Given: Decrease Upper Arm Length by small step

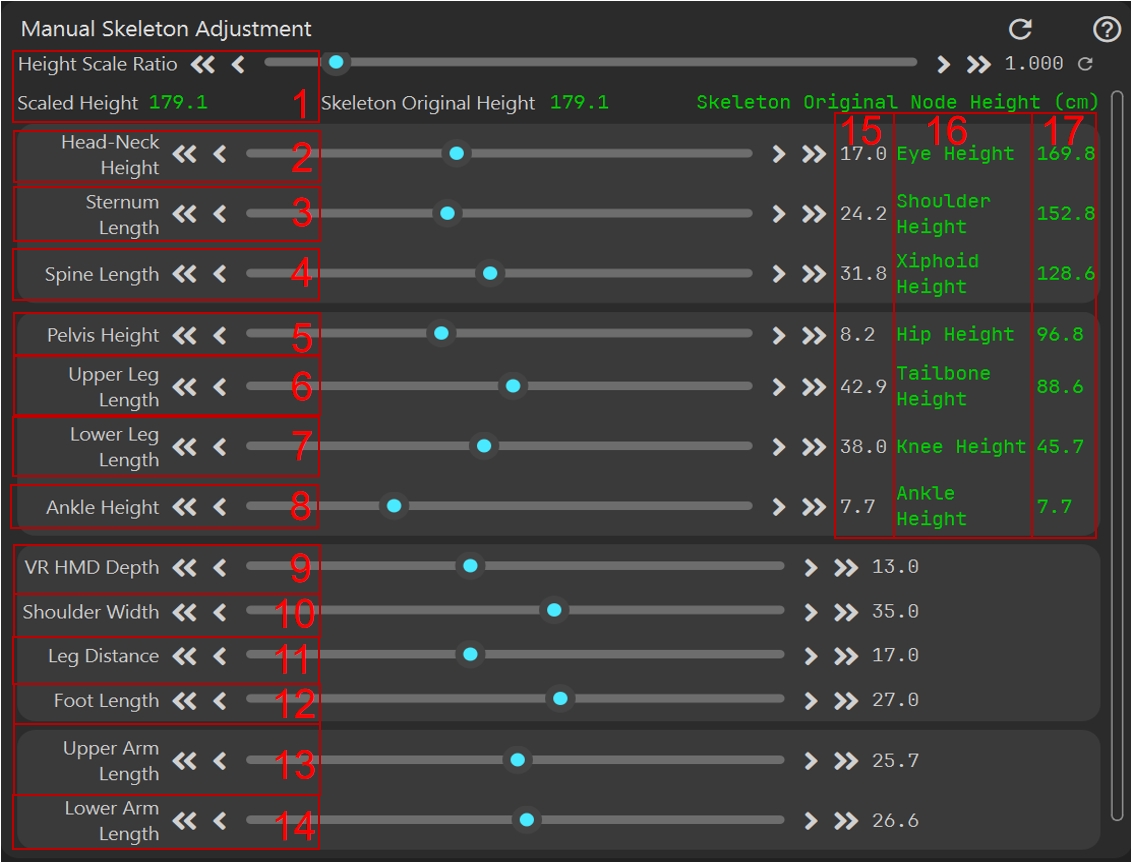Looking at the screenshot, I should 220,761.
